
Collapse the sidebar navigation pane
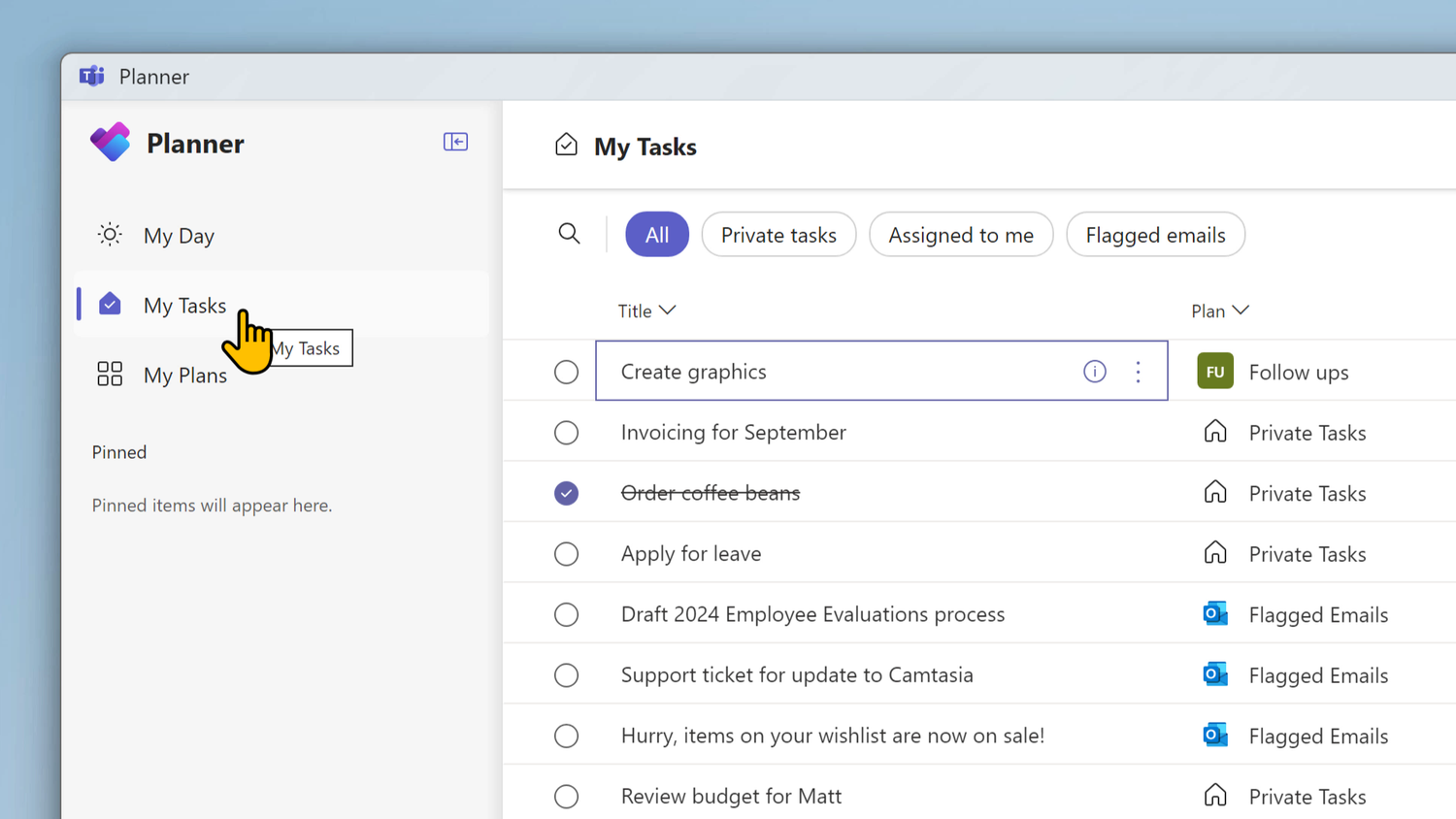pyautogui.click(x=455, y=142)
